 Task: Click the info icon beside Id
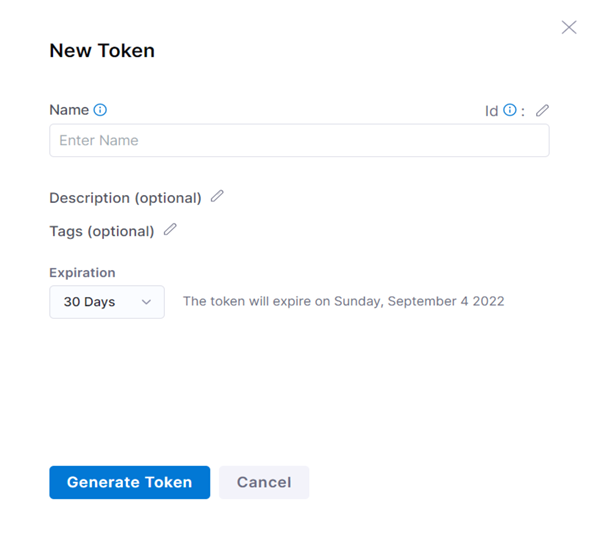click(510, 110)
